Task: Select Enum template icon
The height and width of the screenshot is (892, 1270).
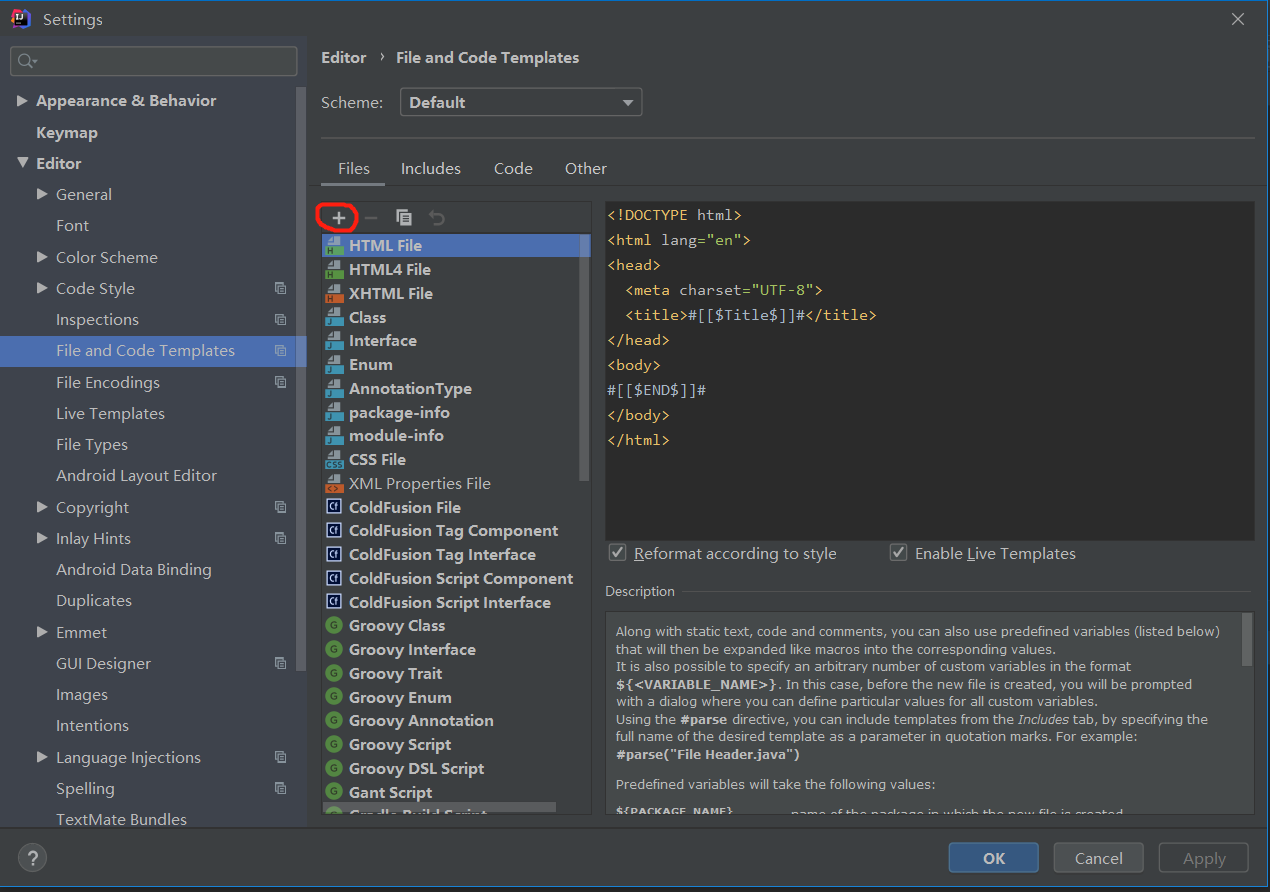Action: click(334, 365)
